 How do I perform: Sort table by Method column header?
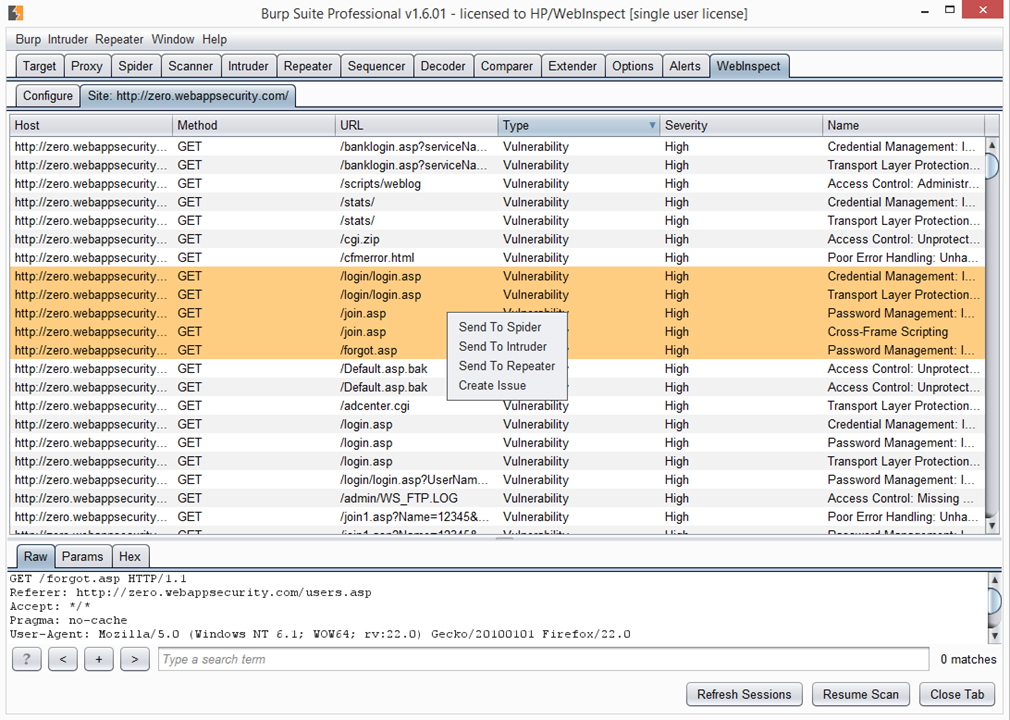(254, 126)
